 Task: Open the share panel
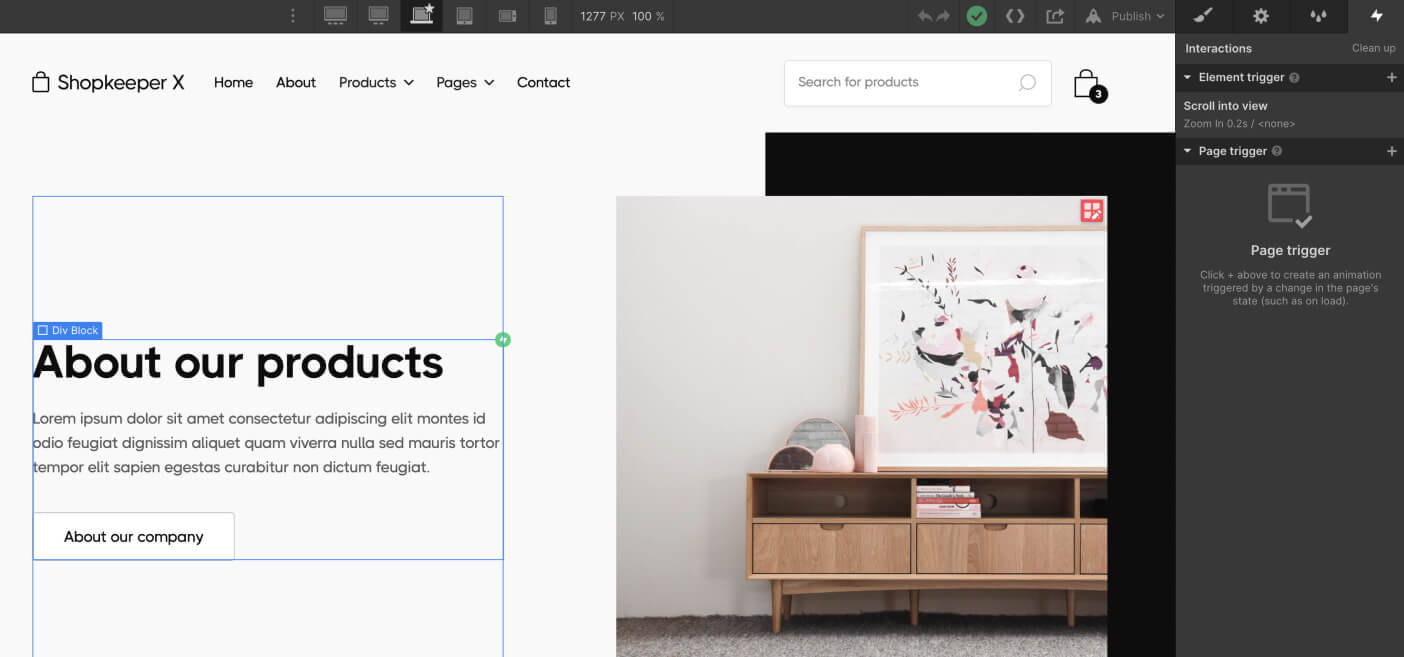[x=1053, y=15]
